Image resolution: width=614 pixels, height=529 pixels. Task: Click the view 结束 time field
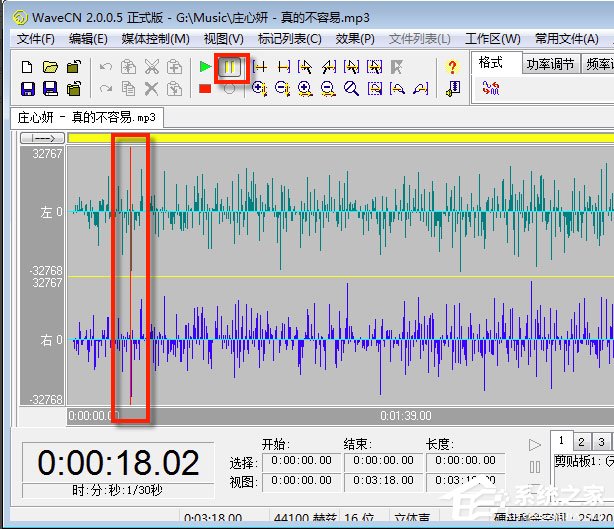382,482
